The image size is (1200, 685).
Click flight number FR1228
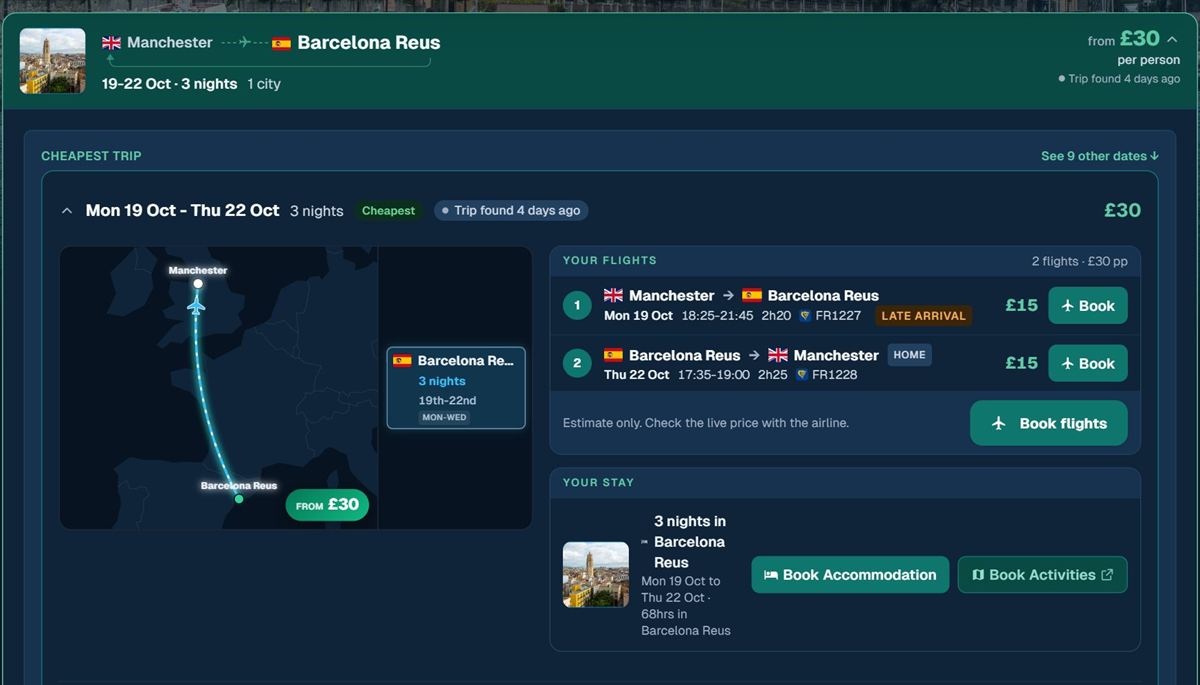[x=835, y=375]
